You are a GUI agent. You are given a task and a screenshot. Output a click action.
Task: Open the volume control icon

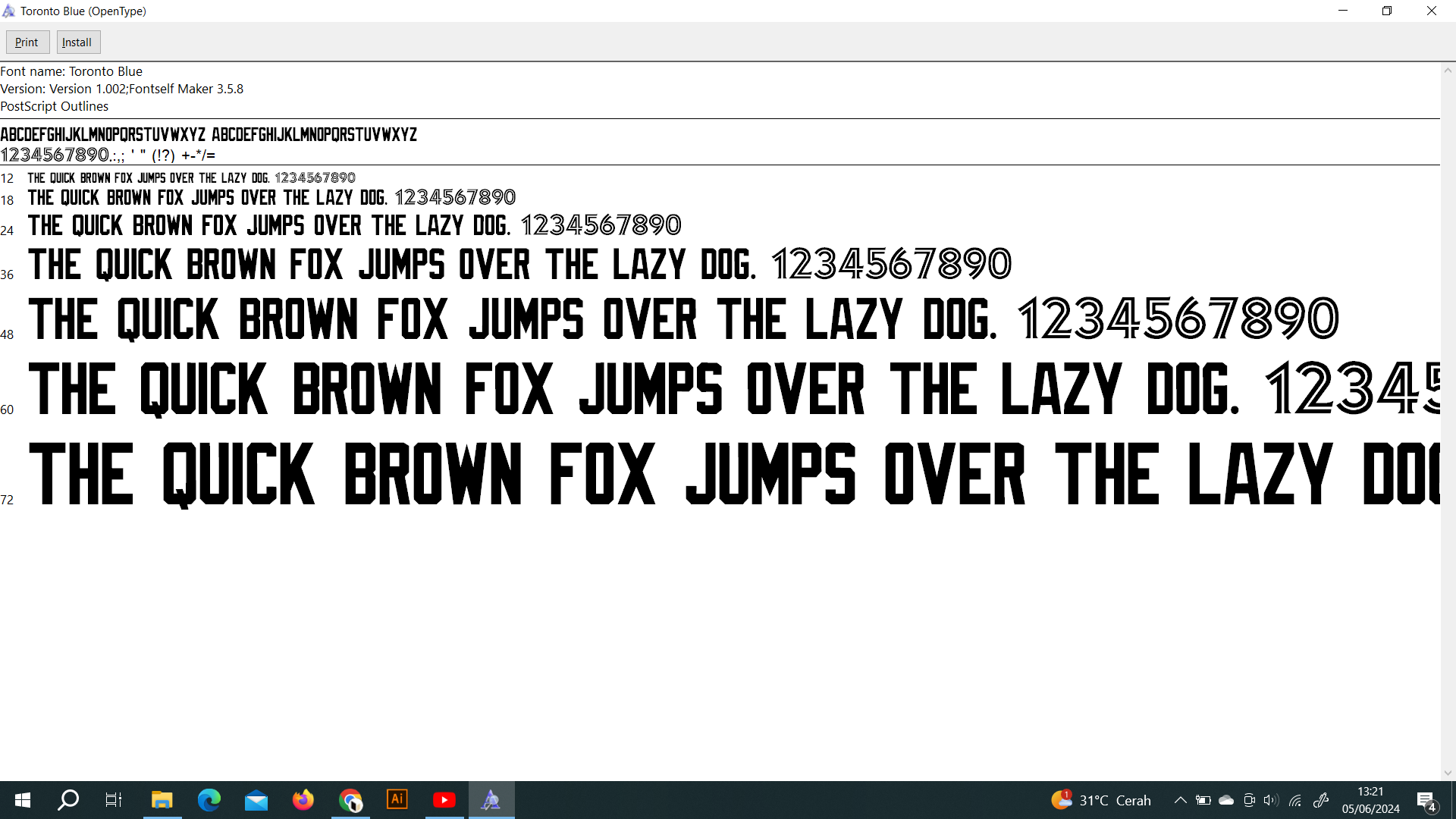point(1272,800)
